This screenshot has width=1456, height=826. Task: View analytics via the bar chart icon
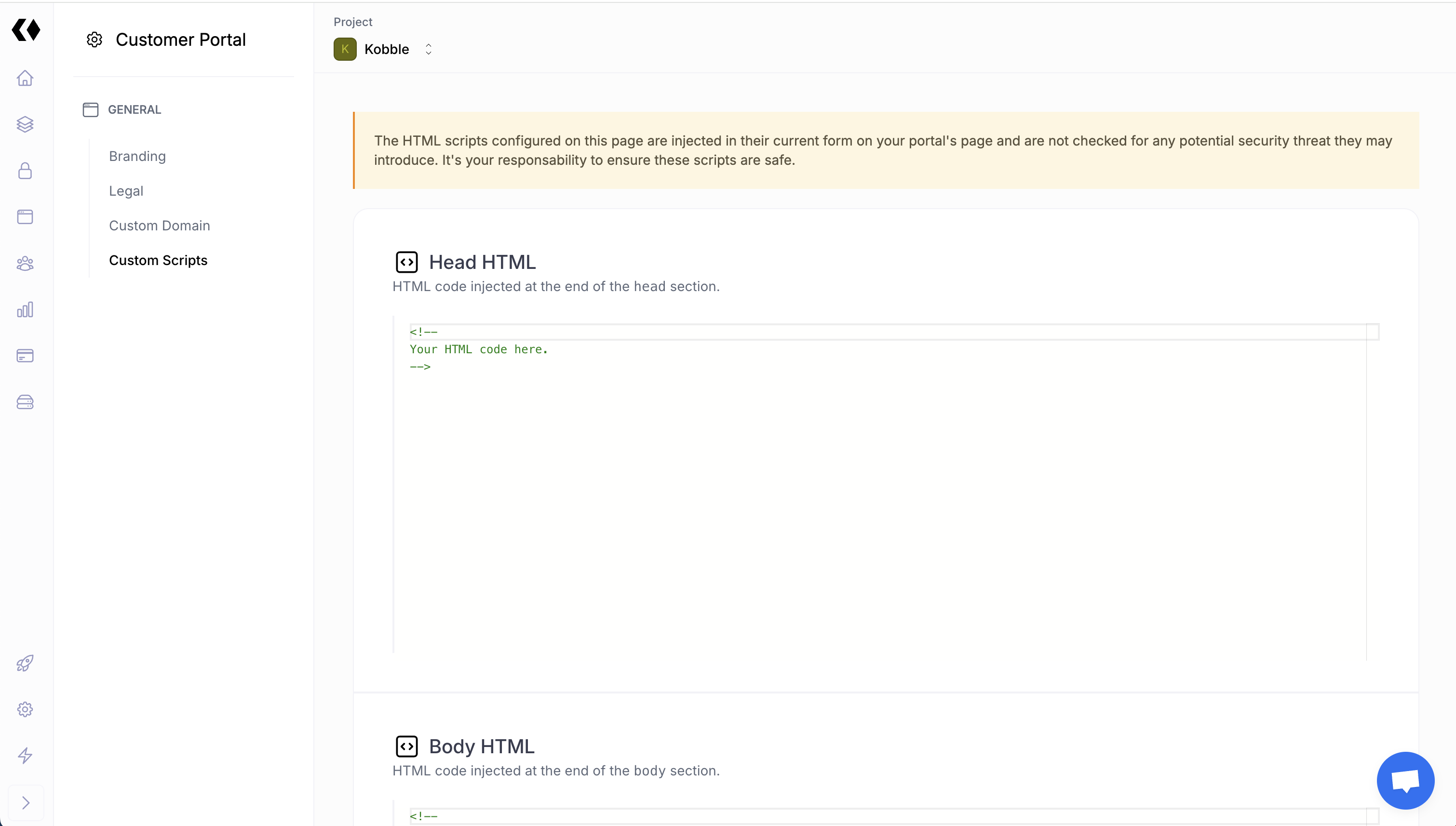tap(25, 309)
